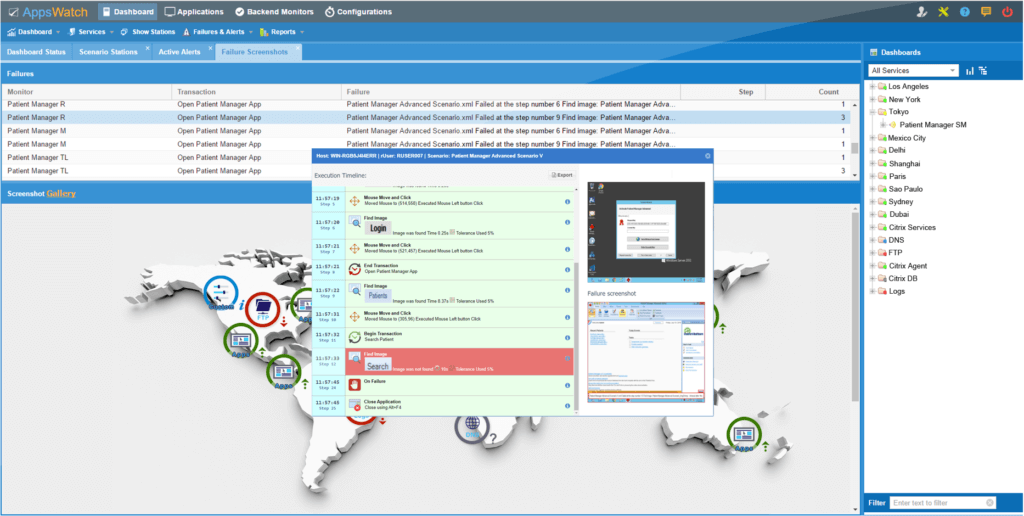This screenshot has height=516, width=1024.
Task: Switch to the Scenario Stations tab
Action: pos(108,52)
